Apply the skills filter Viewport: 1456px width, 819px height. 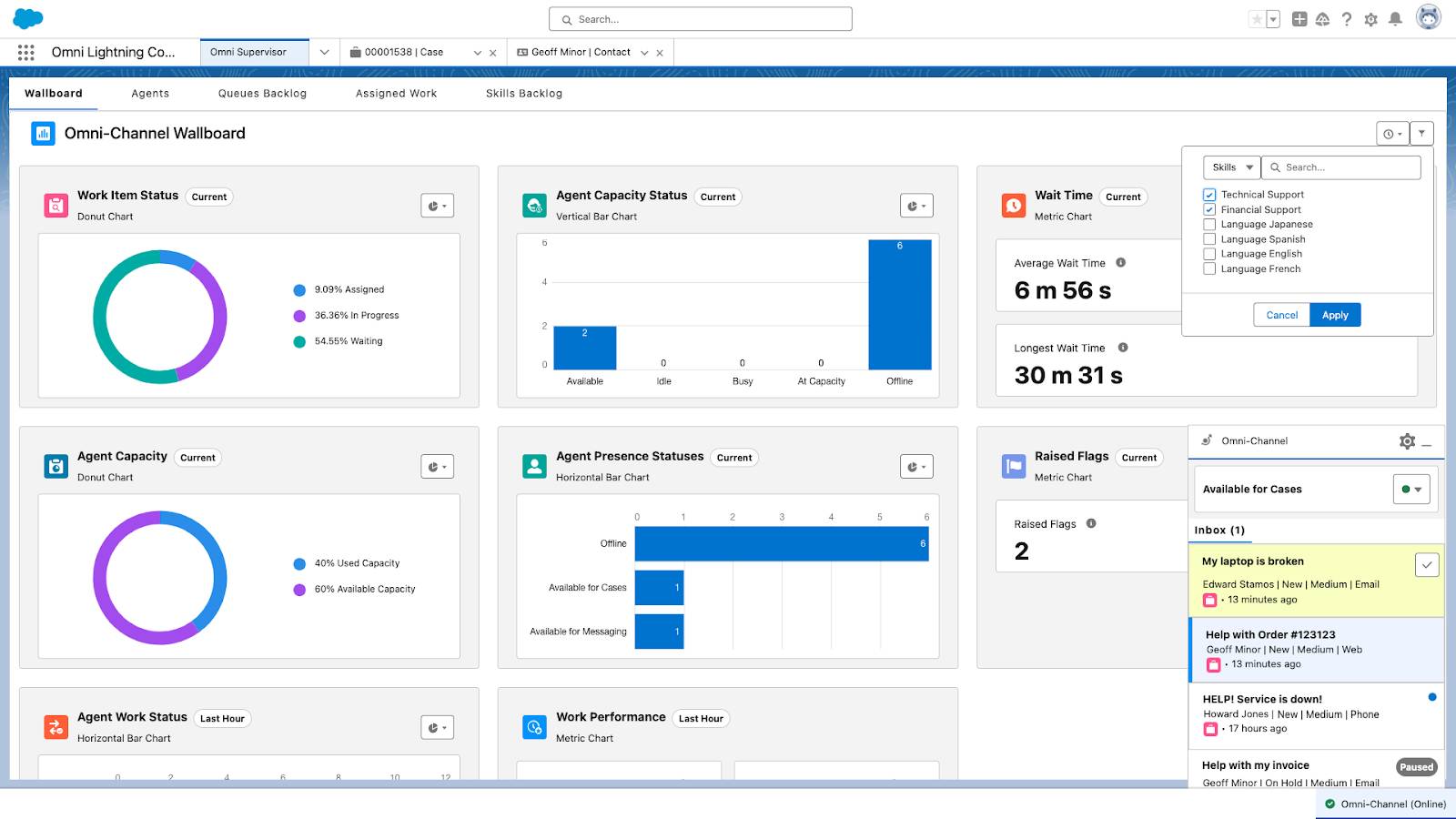pos(1335,315)
